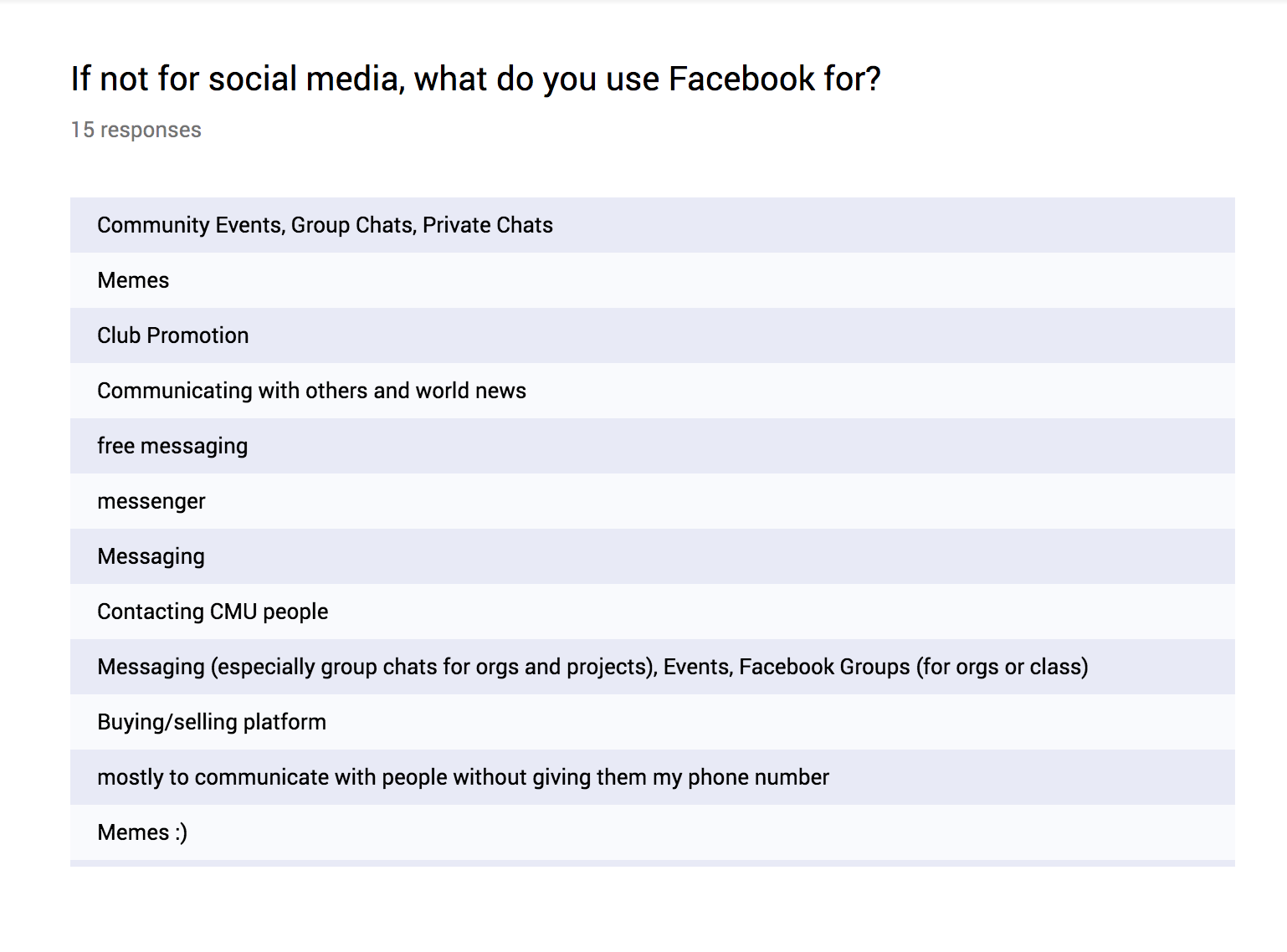Select the first 'Memes' response row
The height and width of the screenshot is (952, 1287).
click(653, 280)
